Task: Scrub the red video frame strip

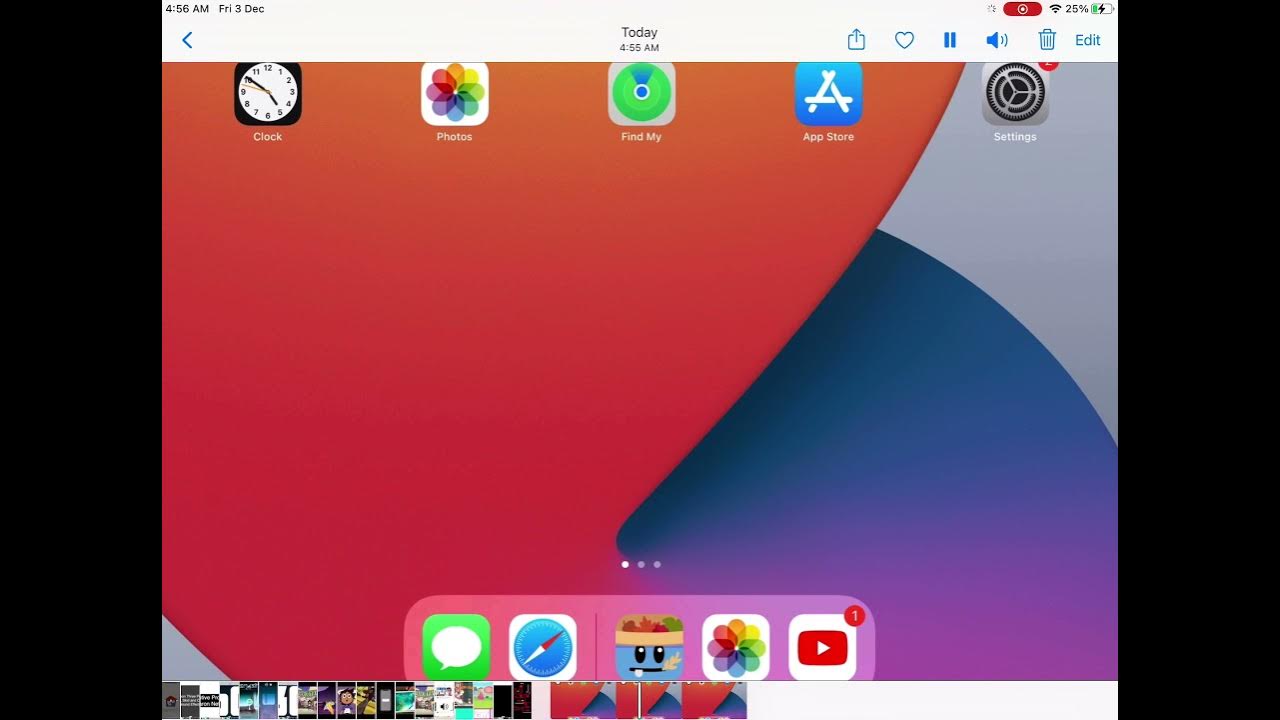Action: pos(648,700)
